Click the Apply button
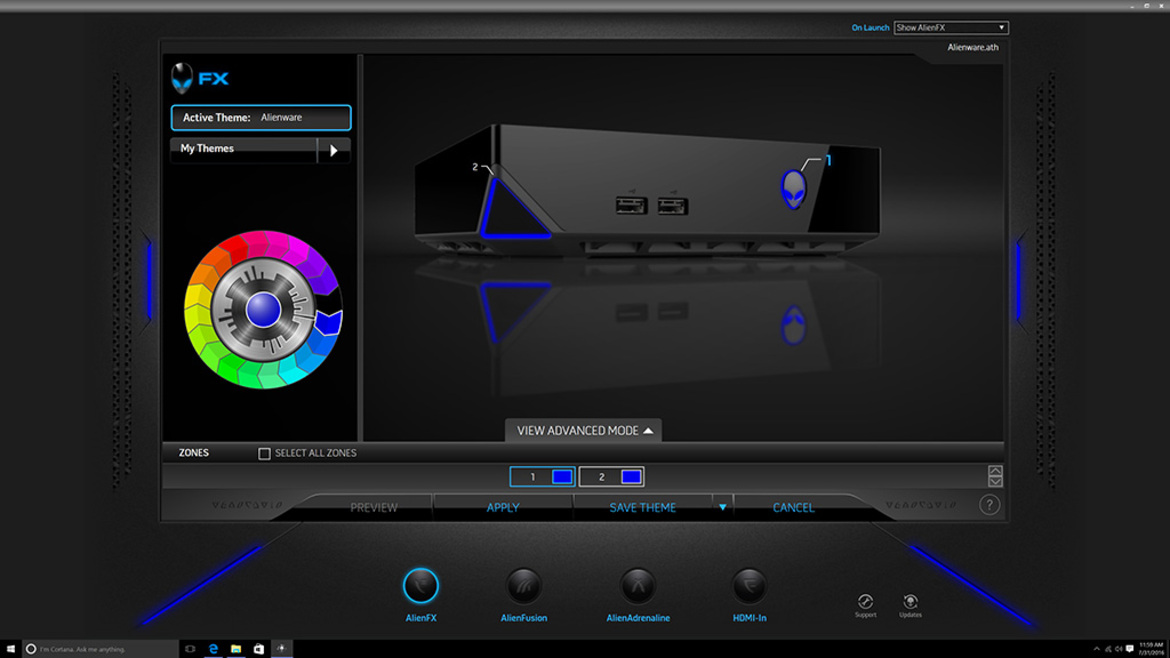 503,507
